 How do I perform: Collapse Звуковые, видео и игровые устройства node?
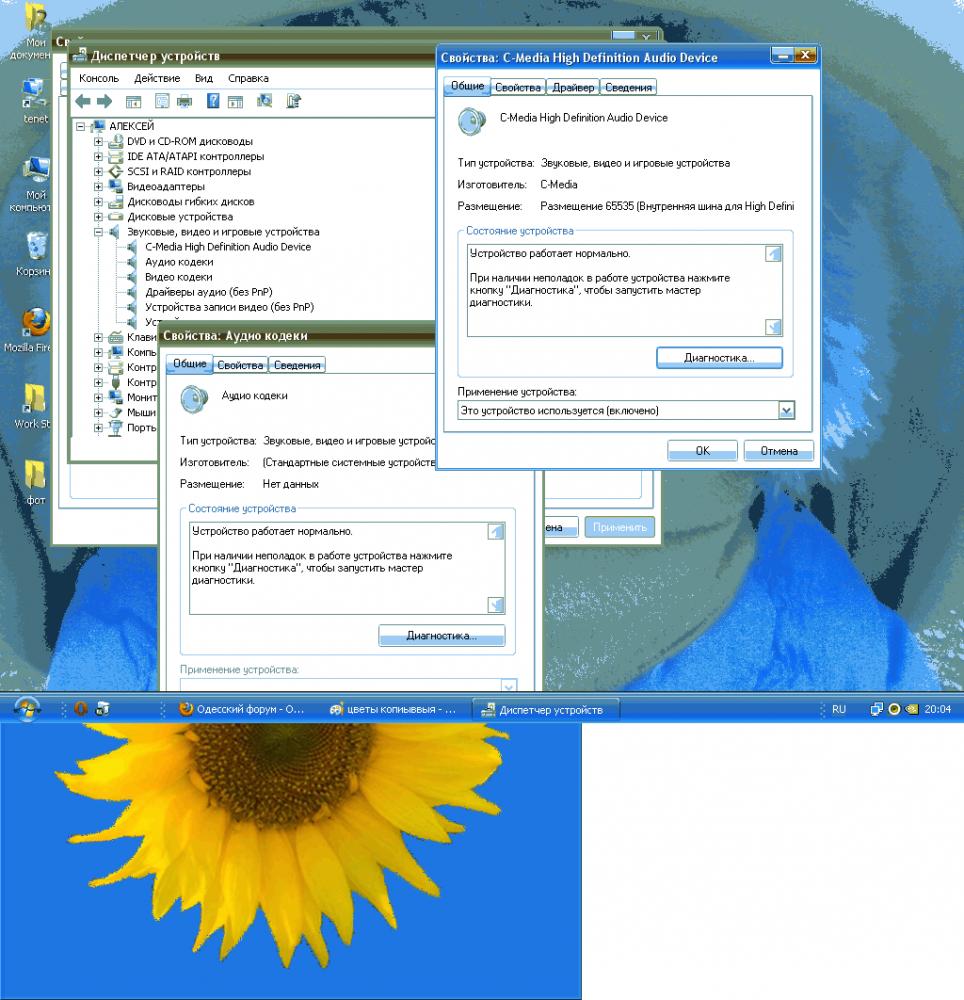point(99,232)
